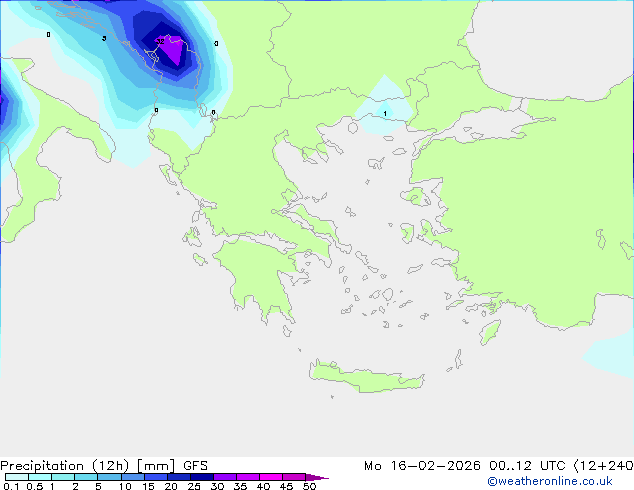Click the 0.1–0.5 mm legend color swatch
This screenshot has height=490, width=634.
pos(17,477)
